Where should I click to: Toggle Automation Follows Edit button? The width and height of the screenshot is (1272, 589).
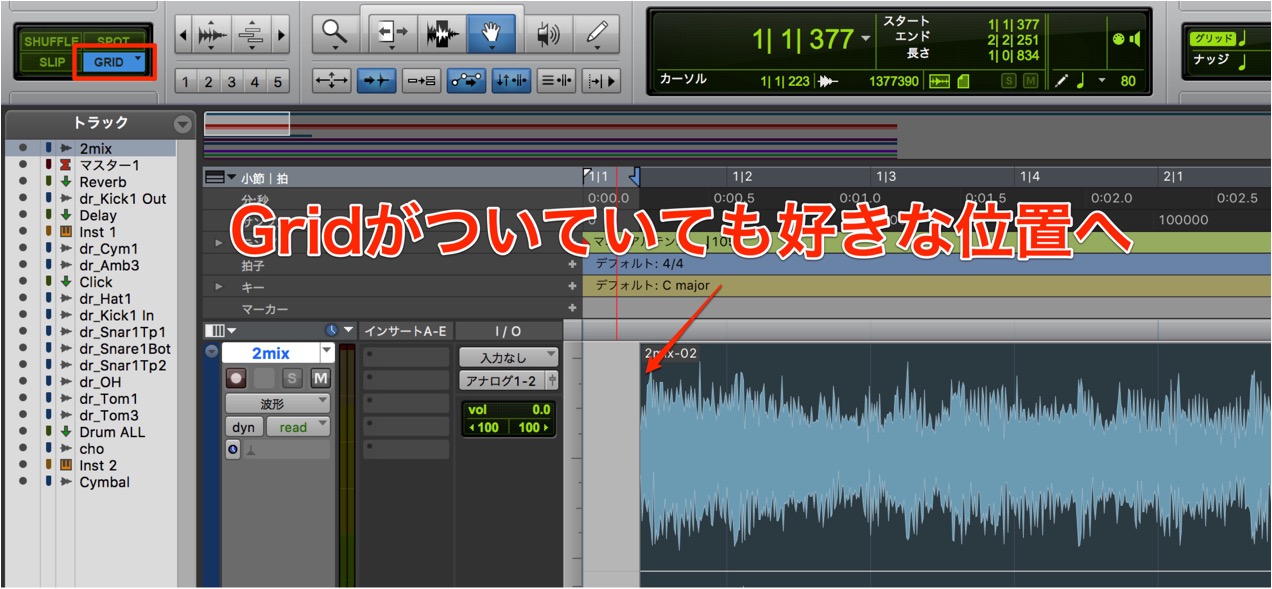pyautogui.click(x=467, y=81)
